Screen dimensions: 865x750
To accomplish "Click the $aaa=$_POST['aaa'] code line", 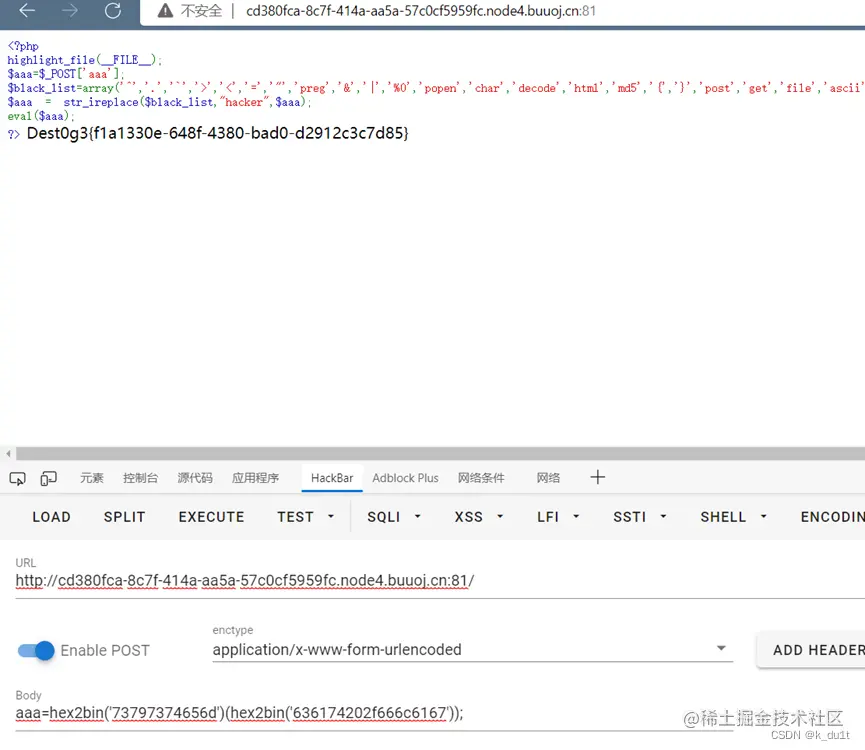I will click(x=66, y=74).
